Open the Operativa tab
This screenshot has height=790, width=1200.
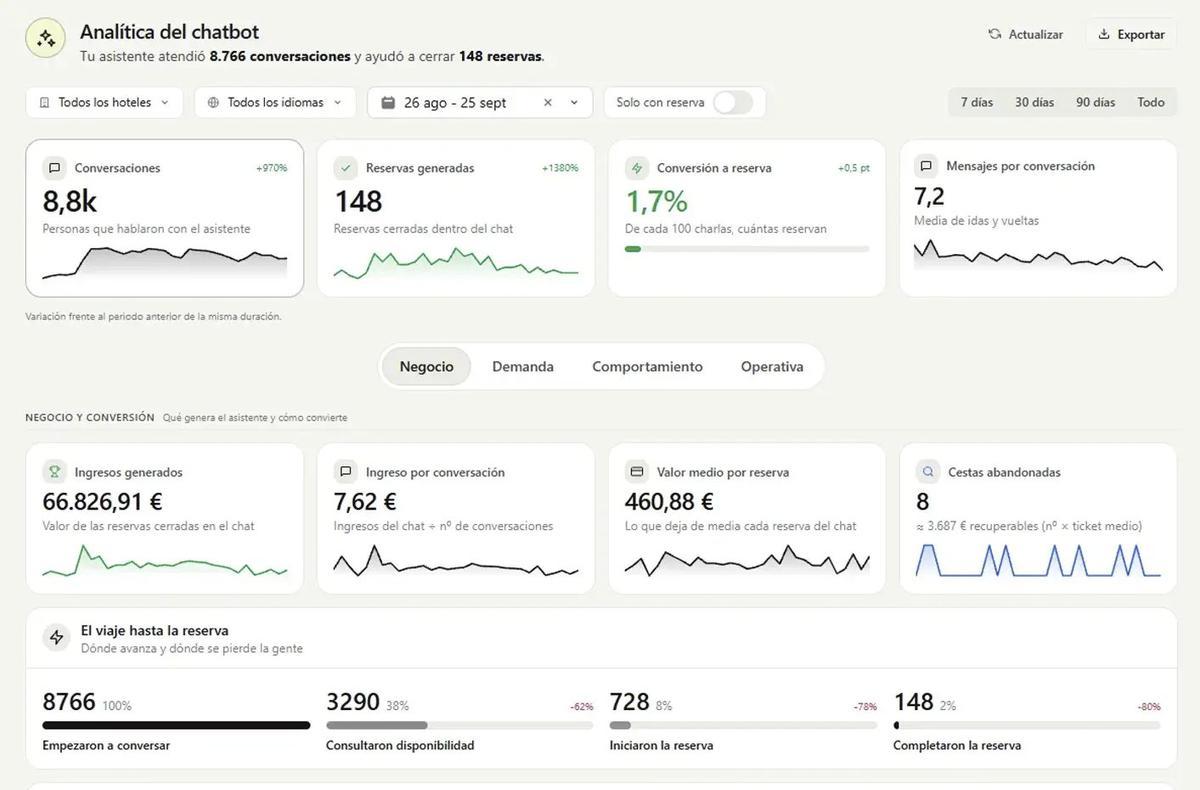point(772,367)
